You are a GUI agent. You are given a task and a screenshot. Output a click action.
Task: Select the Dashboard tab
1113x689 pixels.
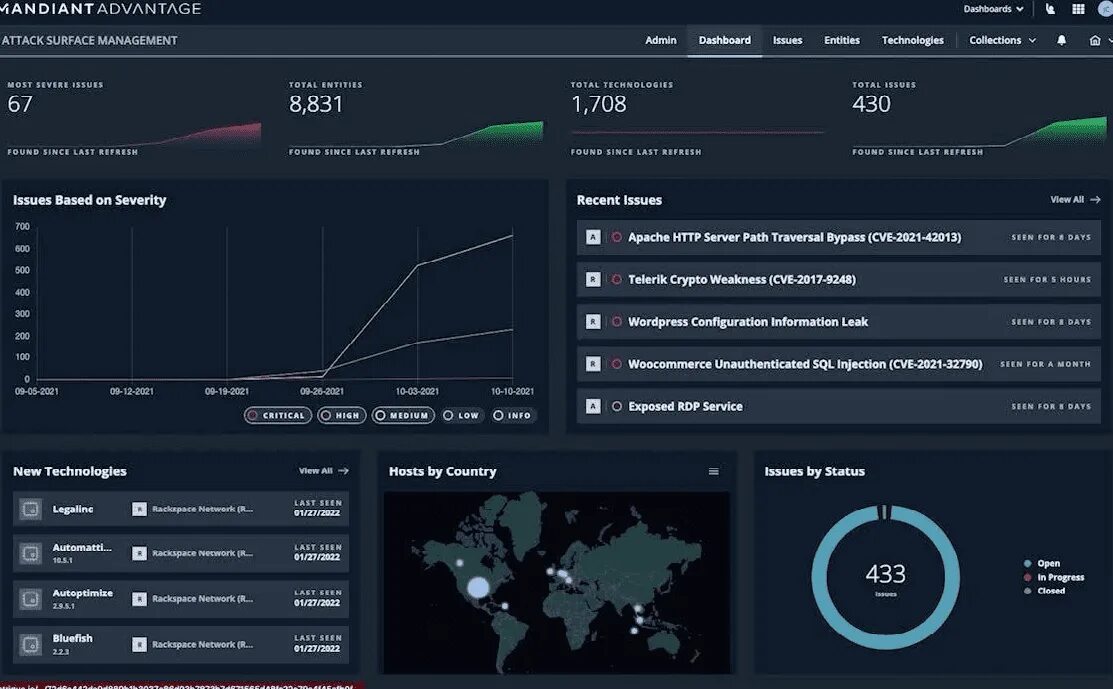[725, 40]
